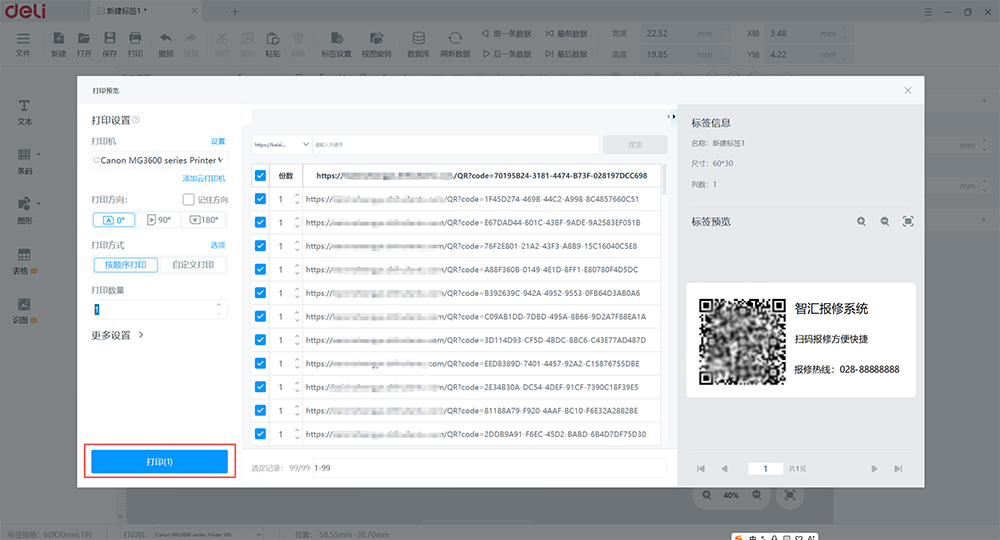Select the 0° print direction

114,220
